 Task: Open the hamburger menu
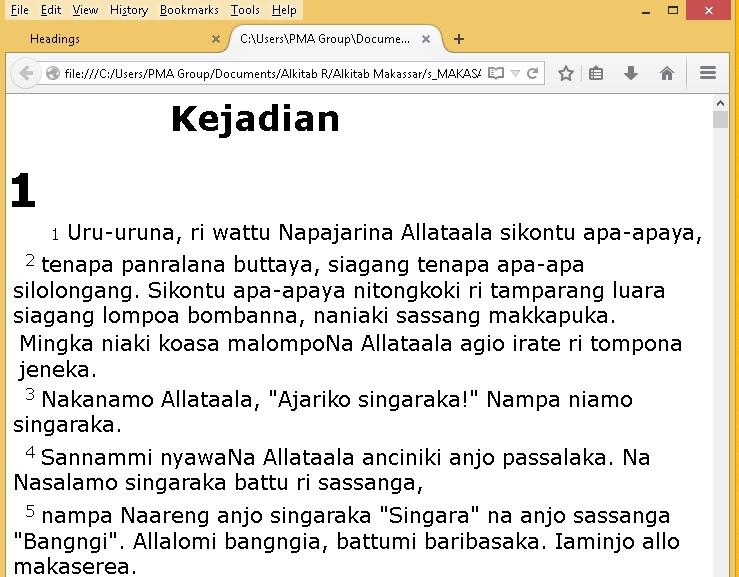pos(708,73)
